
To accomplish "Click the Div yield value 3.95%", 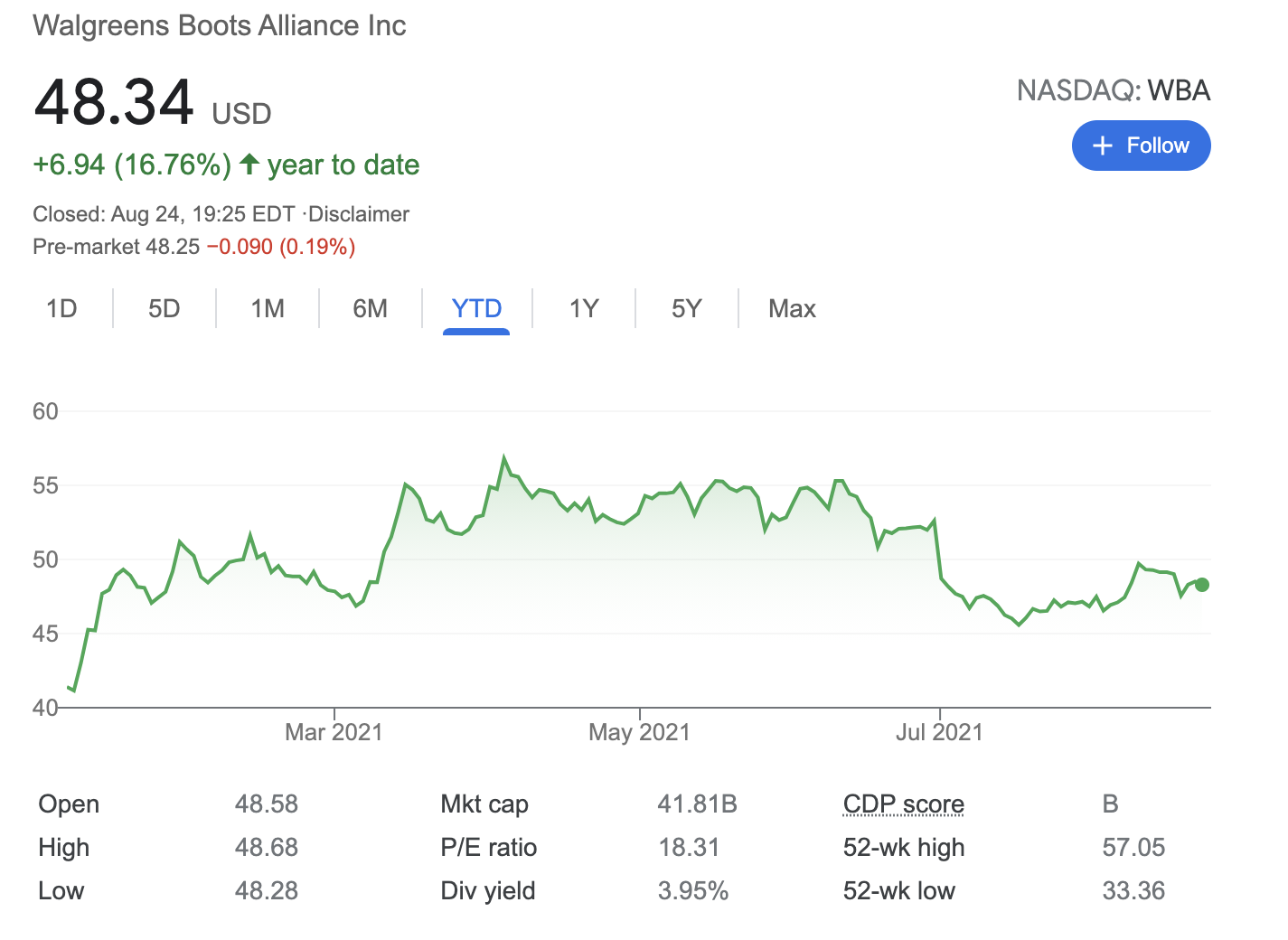I will [692, 890].
